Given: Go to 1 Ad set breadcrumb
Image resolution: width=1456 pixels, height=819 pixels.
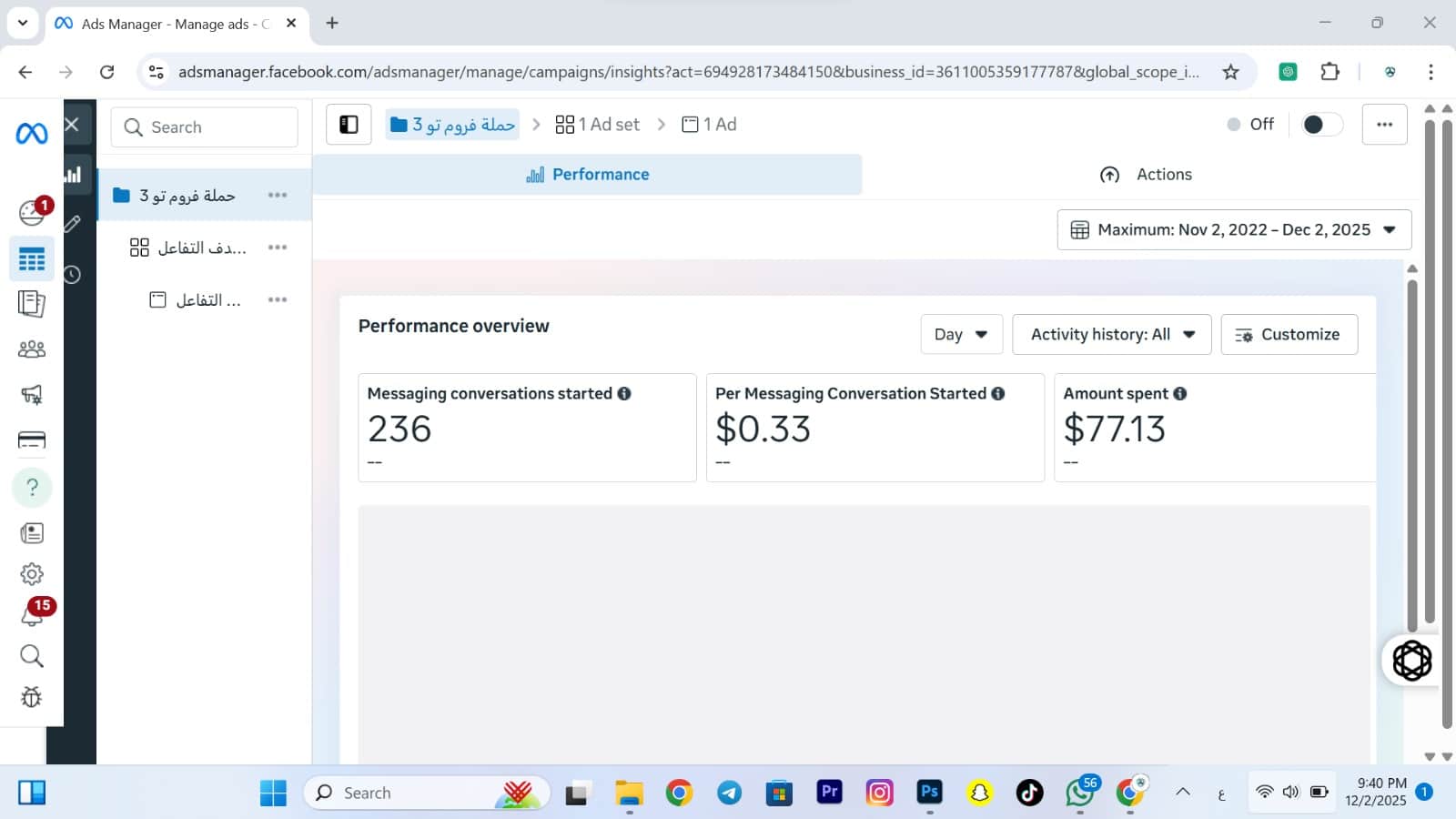Looking at the screenshot, I should (598, 125).
